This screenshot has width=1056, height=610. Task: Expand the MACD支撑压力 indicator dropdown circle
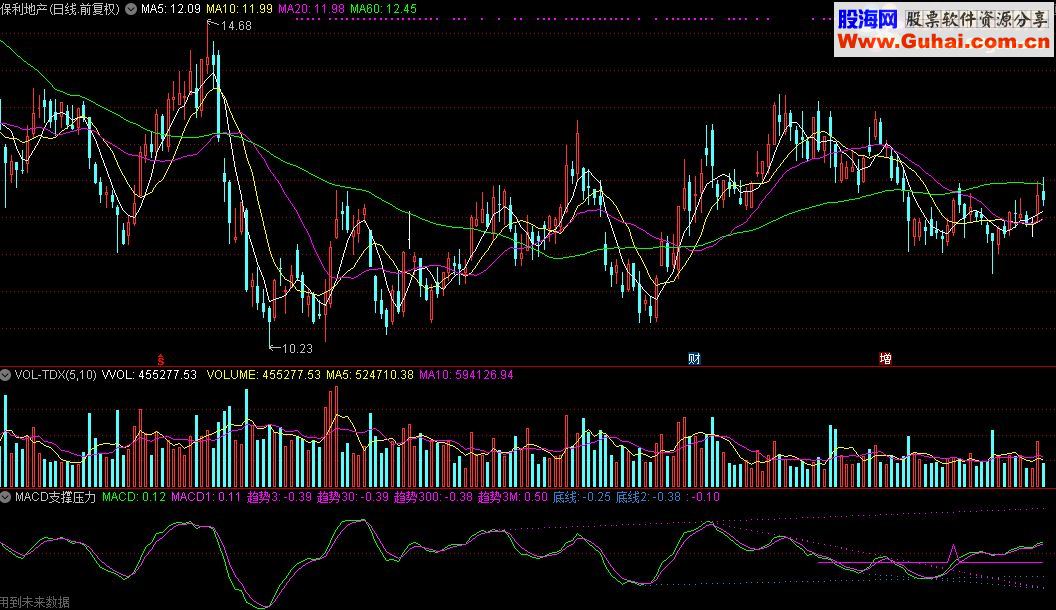coord(5,497)
